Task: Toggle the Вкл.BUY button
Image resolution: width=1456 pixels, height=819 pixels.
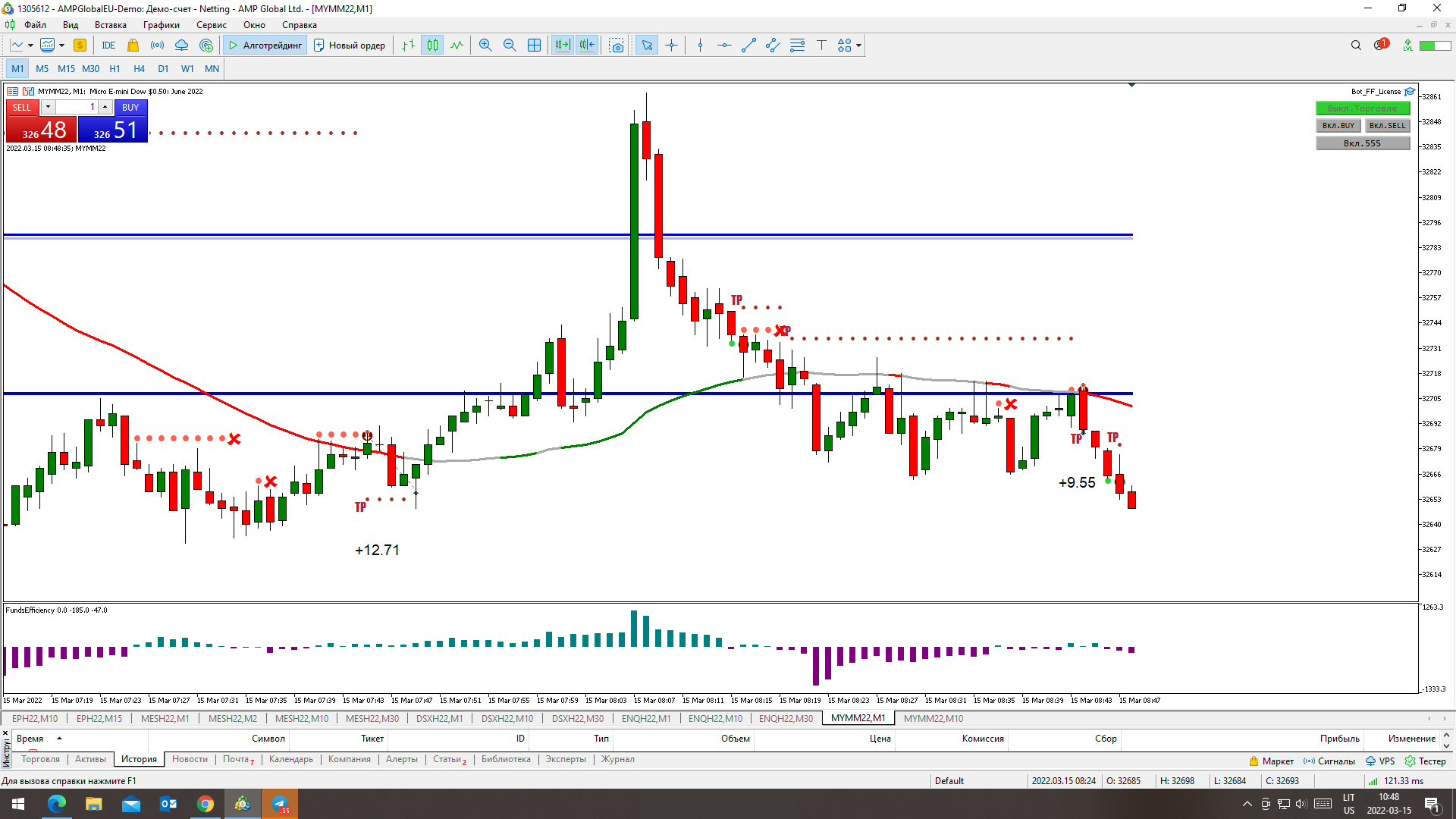Action: click(1338, 126)
